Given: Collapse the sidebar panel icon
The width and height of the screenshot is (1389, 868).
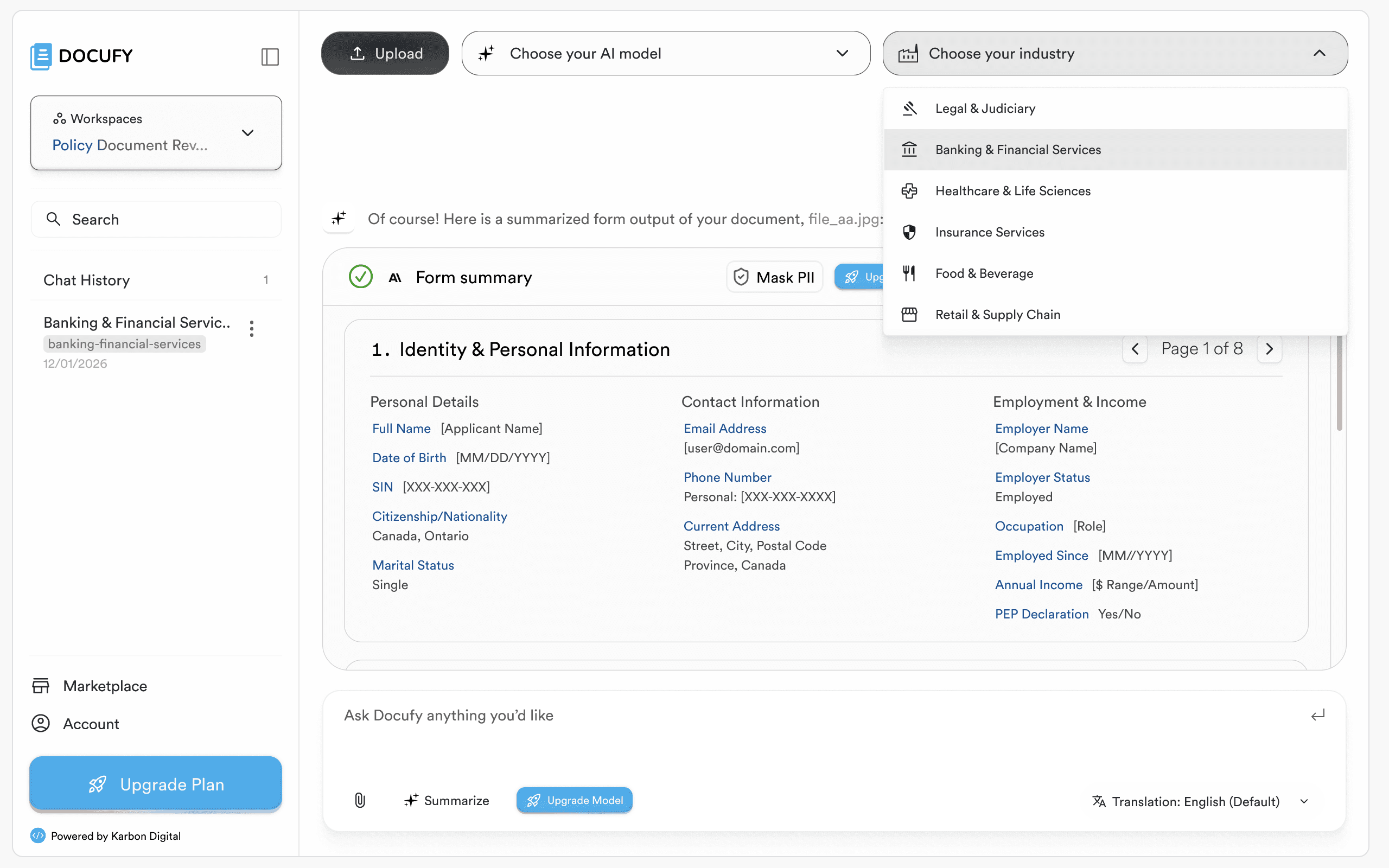Looking at the screenshot, I should coord(270,56).
